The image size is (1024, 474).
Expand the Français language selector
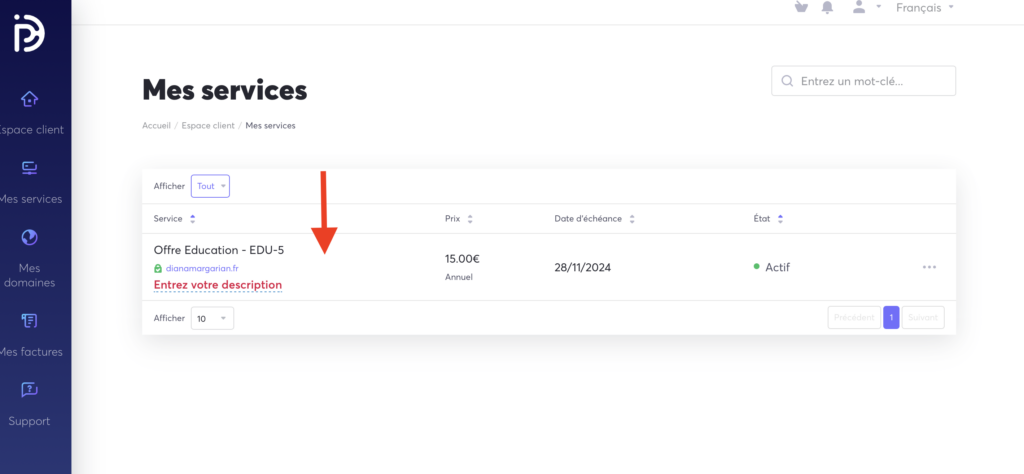click(925, 8)
